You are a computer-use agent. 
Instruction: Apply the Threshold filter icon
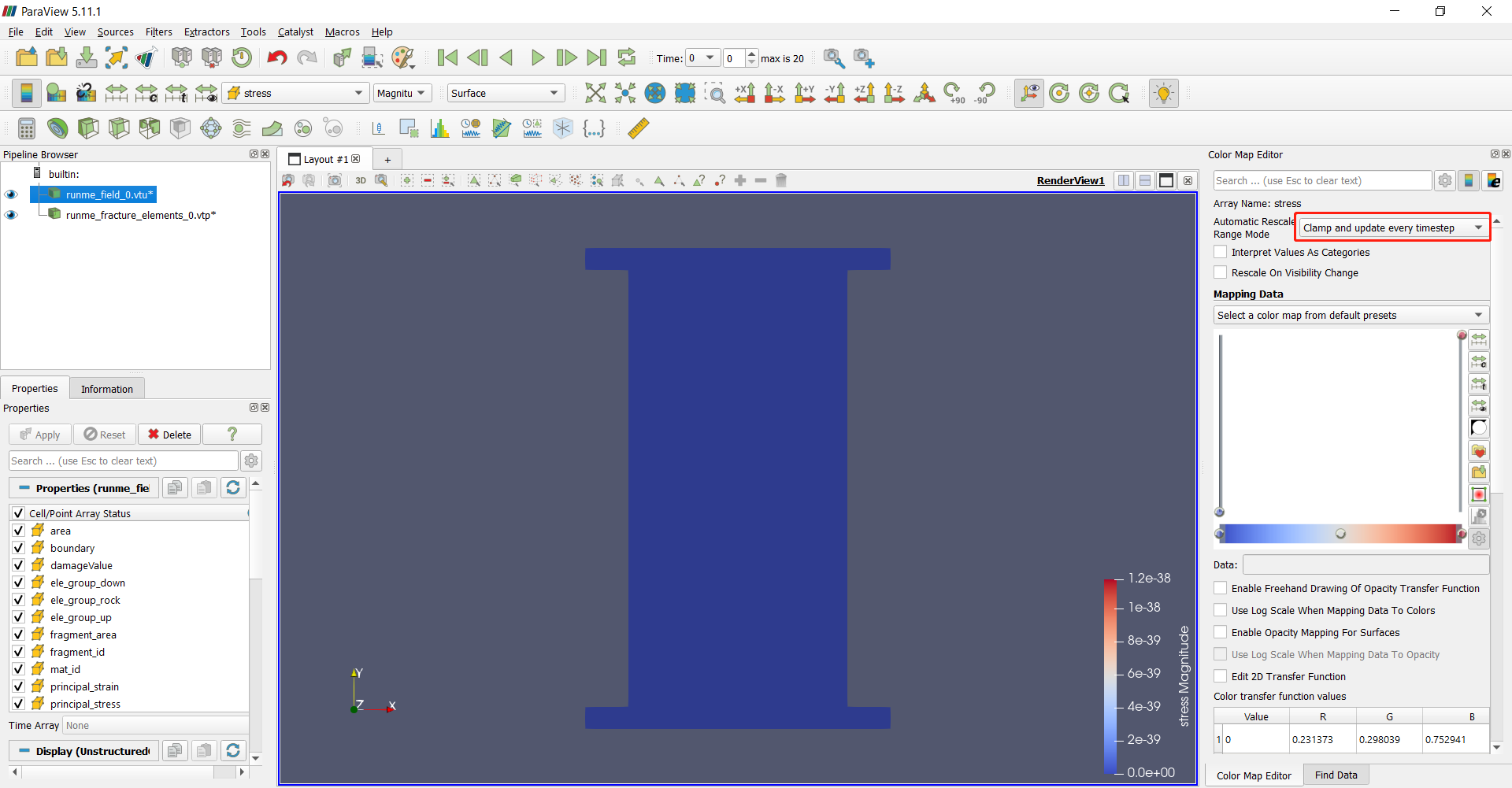[x=150, y=128]
